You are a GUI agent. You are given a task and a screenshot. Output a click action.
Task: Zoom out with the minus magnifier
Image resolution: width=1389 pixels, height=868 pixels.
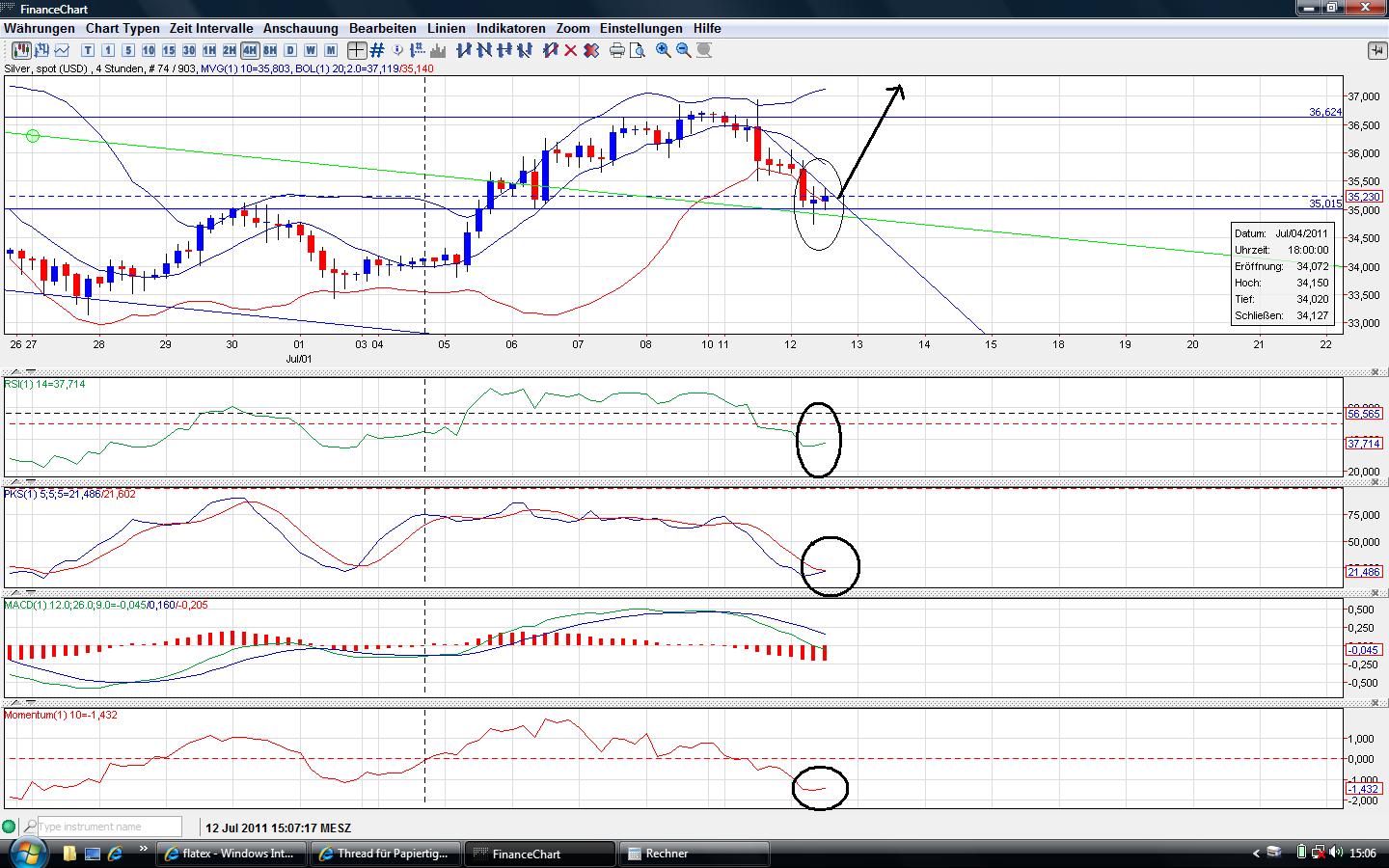[x=683, y=50]
